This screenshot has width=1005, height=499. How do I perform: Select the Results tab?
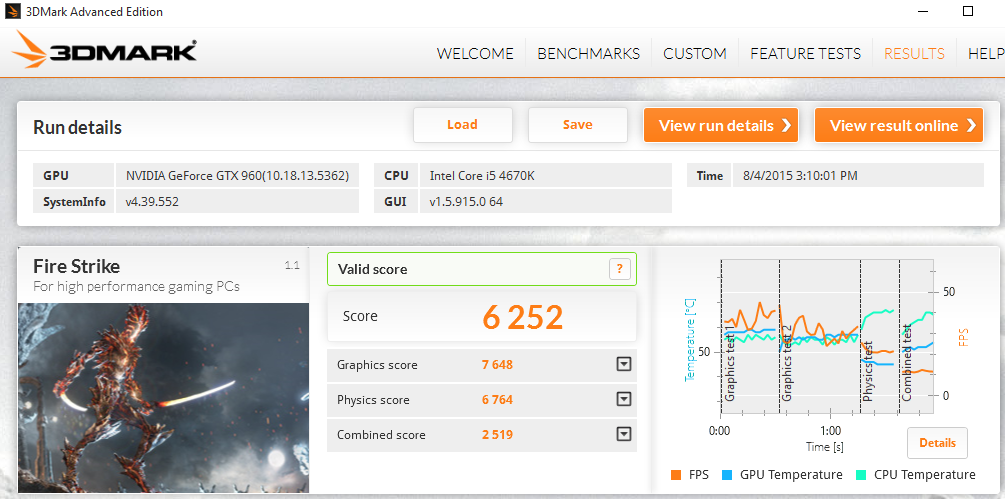914,54
